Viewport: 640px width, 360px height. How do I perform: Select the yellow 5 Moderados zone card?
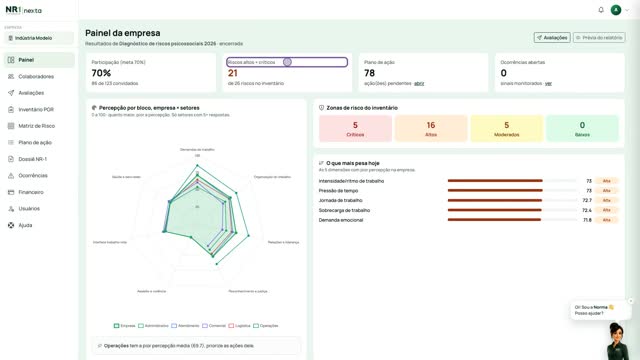[x=507, y=129]
